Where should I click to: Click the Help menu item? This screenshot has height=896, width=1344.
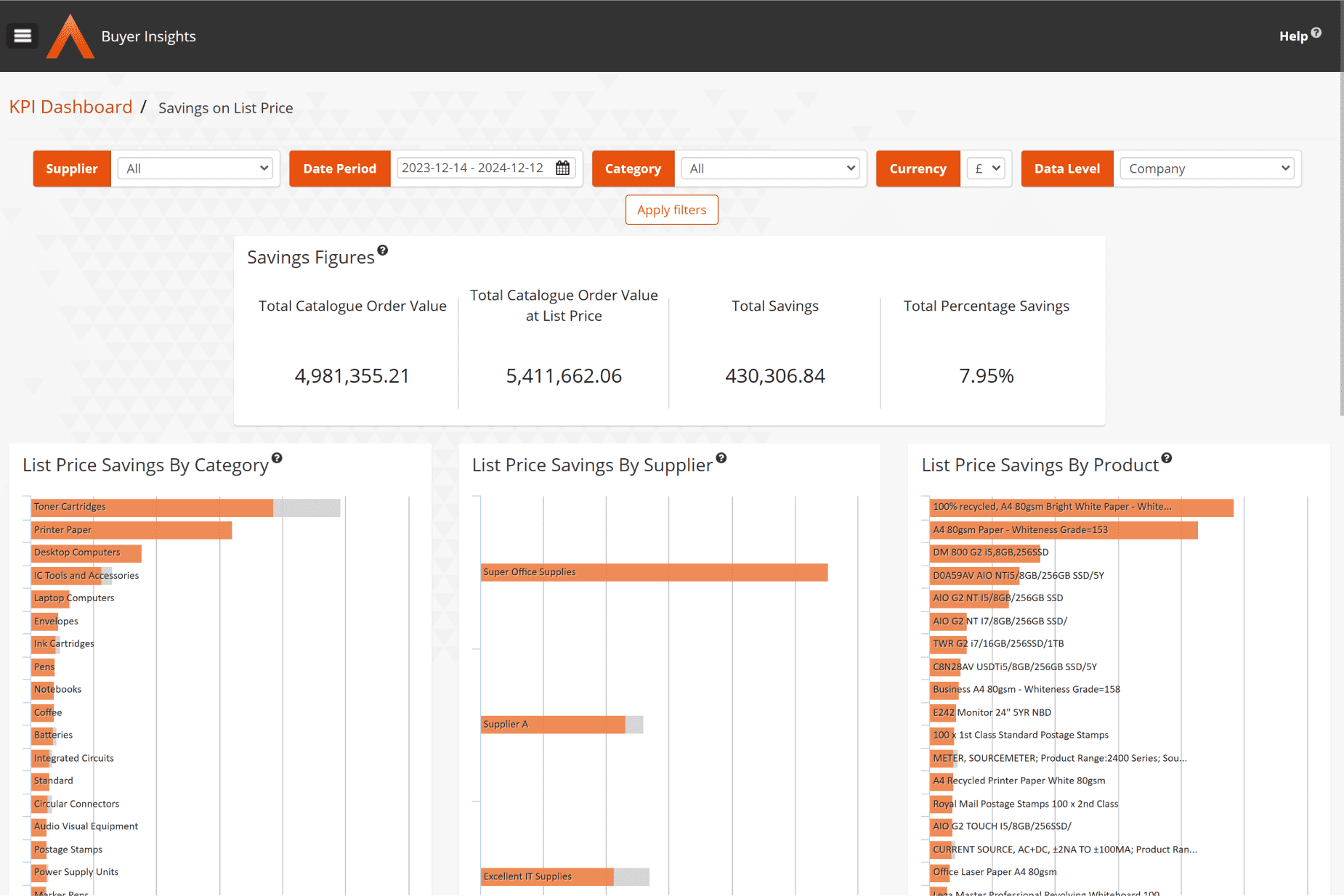coord(1293,36)
